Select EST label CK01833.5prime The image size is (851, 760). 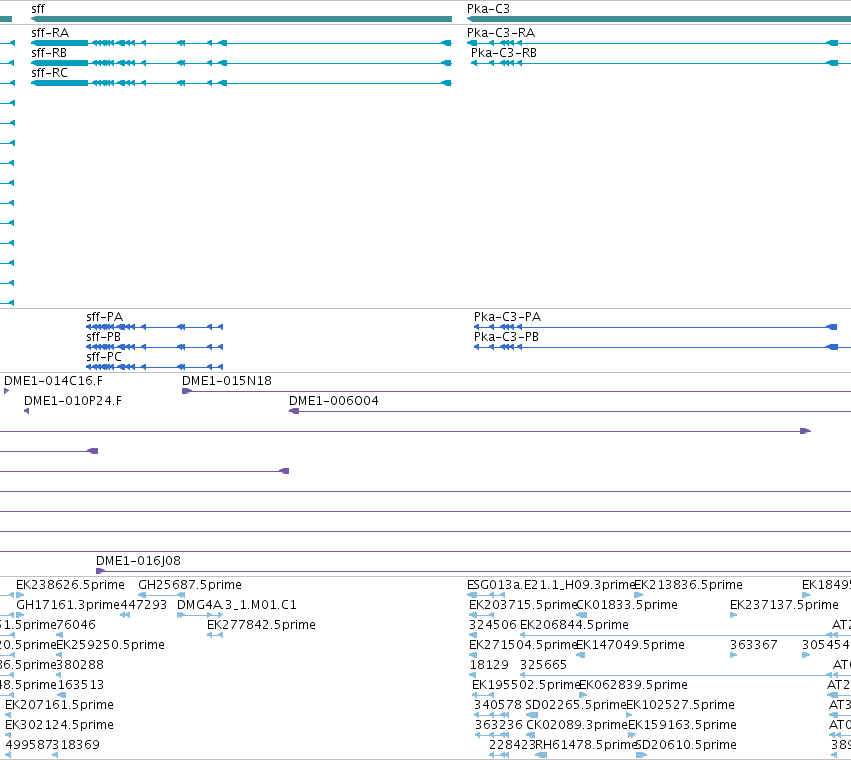[627, 605]
